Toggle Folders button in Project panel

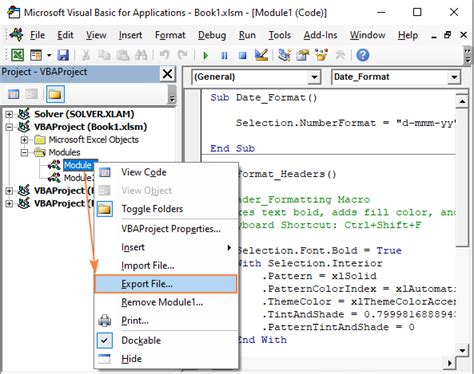55,94
